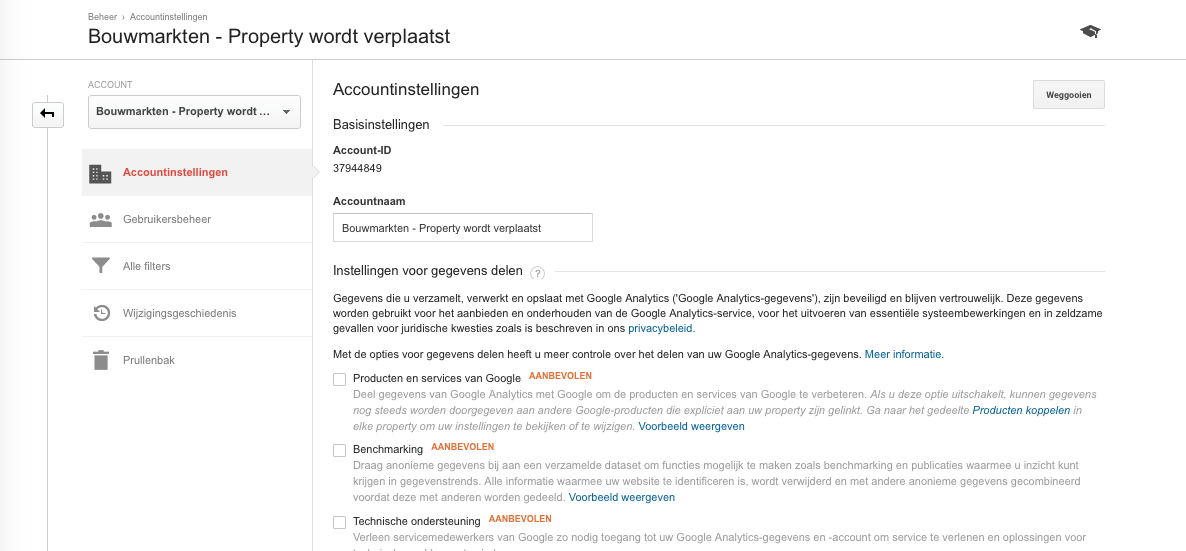
Task: Open the privacybeleid link
Action: (x=660, y=328)
